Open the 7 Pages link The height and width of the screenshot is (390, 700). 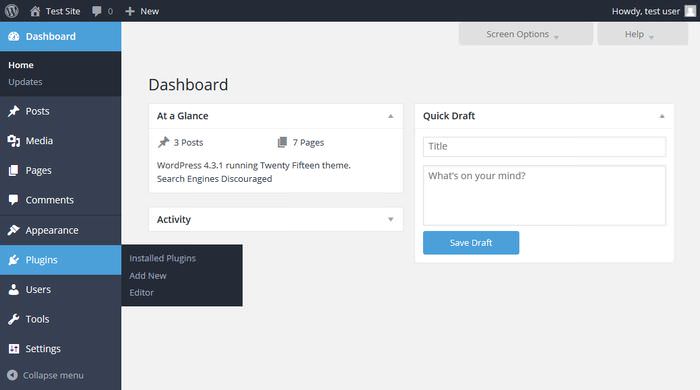(308, 143)
